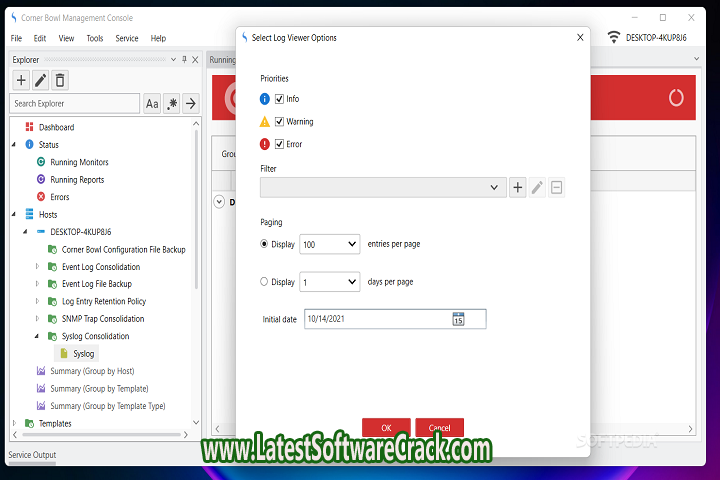Click the Cancel button
The image size is (720, 480).
click(439, 427)
